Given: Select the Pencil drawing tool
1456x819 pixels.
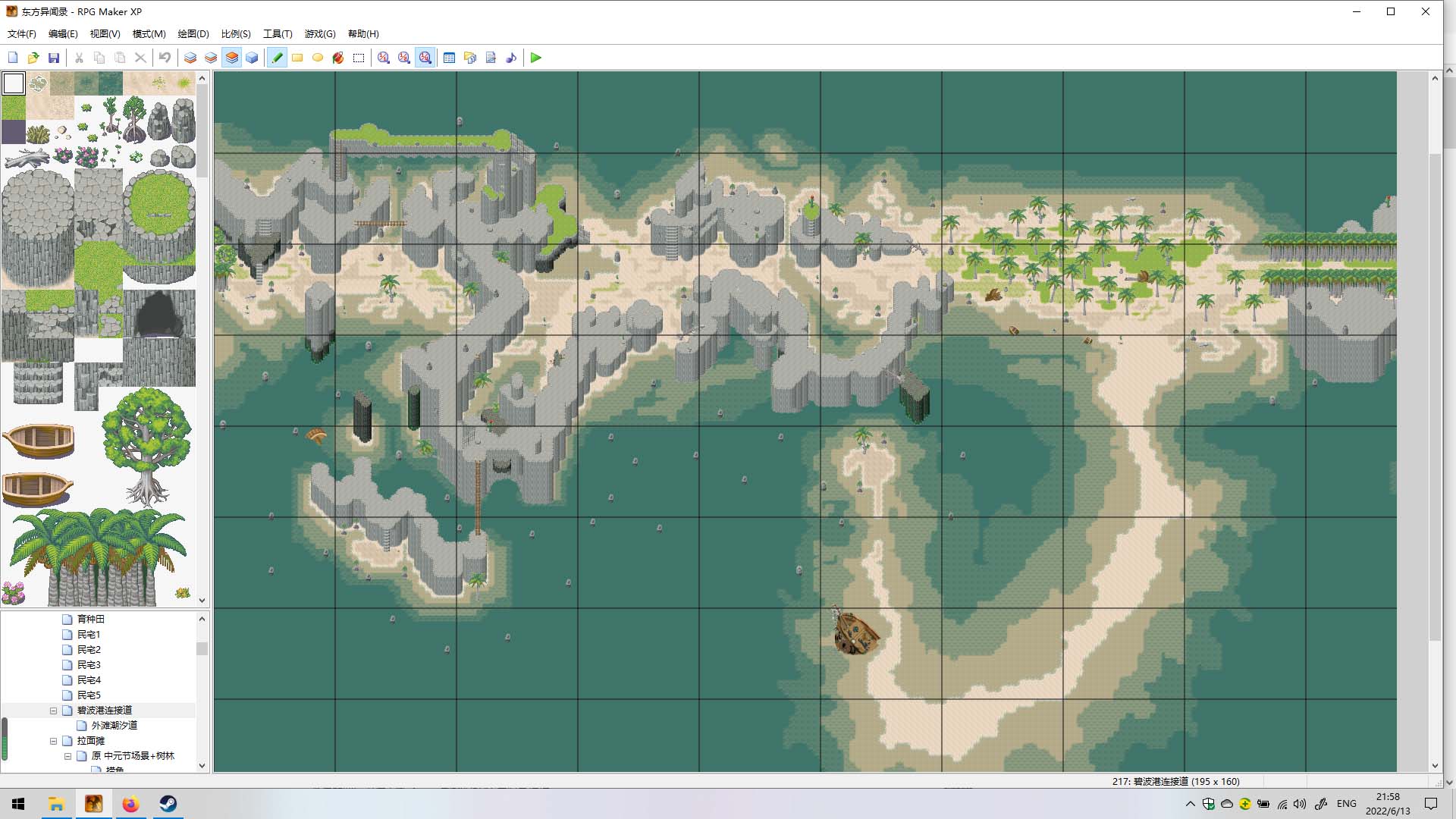Looking at the screenshot, I should click(277, 58).
